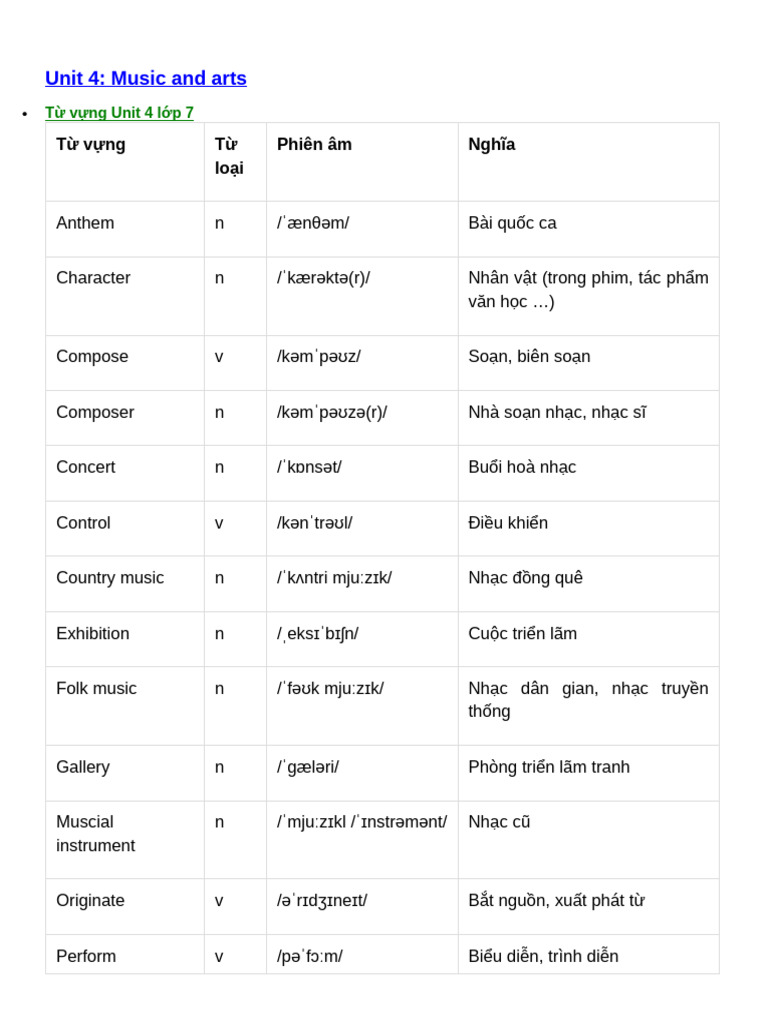This screenshot has height=1024, width=768.
Task: Click the Từ vựng column header
Action: [91, 145]
